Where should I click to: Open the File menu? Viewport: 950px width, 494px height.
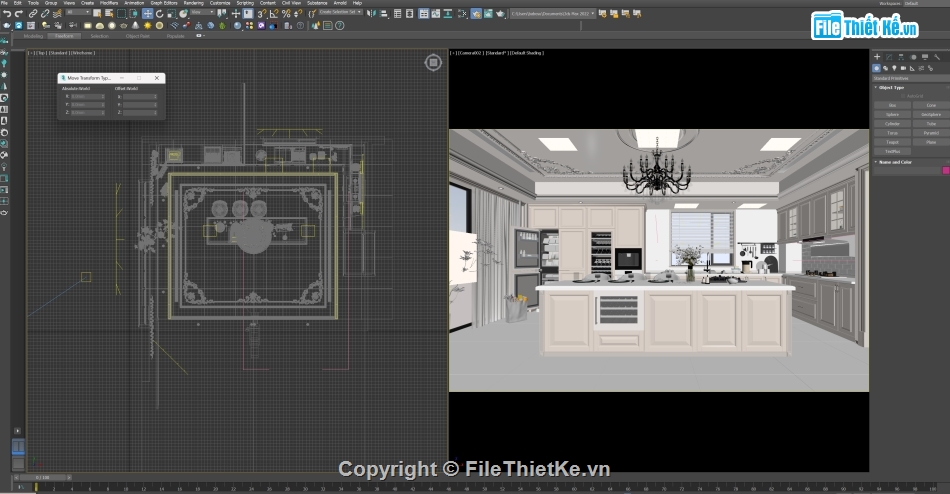coord(5,3)
